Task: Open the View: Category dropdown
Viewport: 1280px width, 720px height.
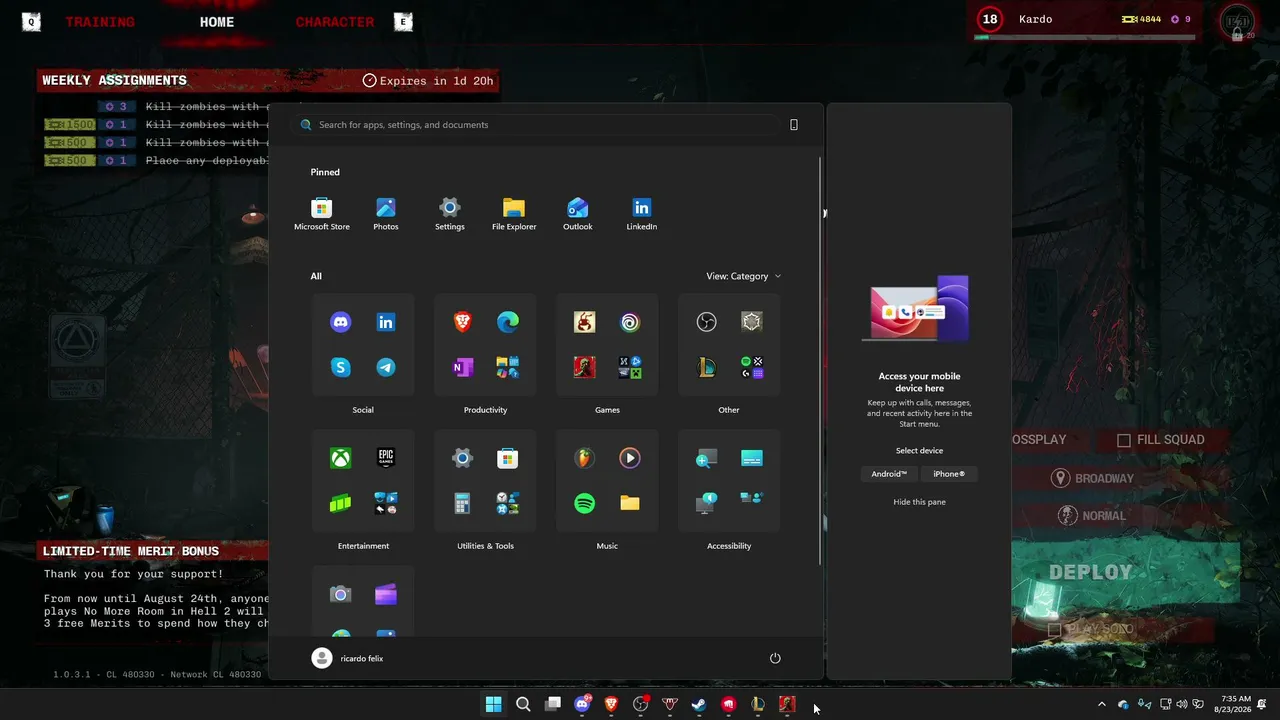Action: point(744,276)
